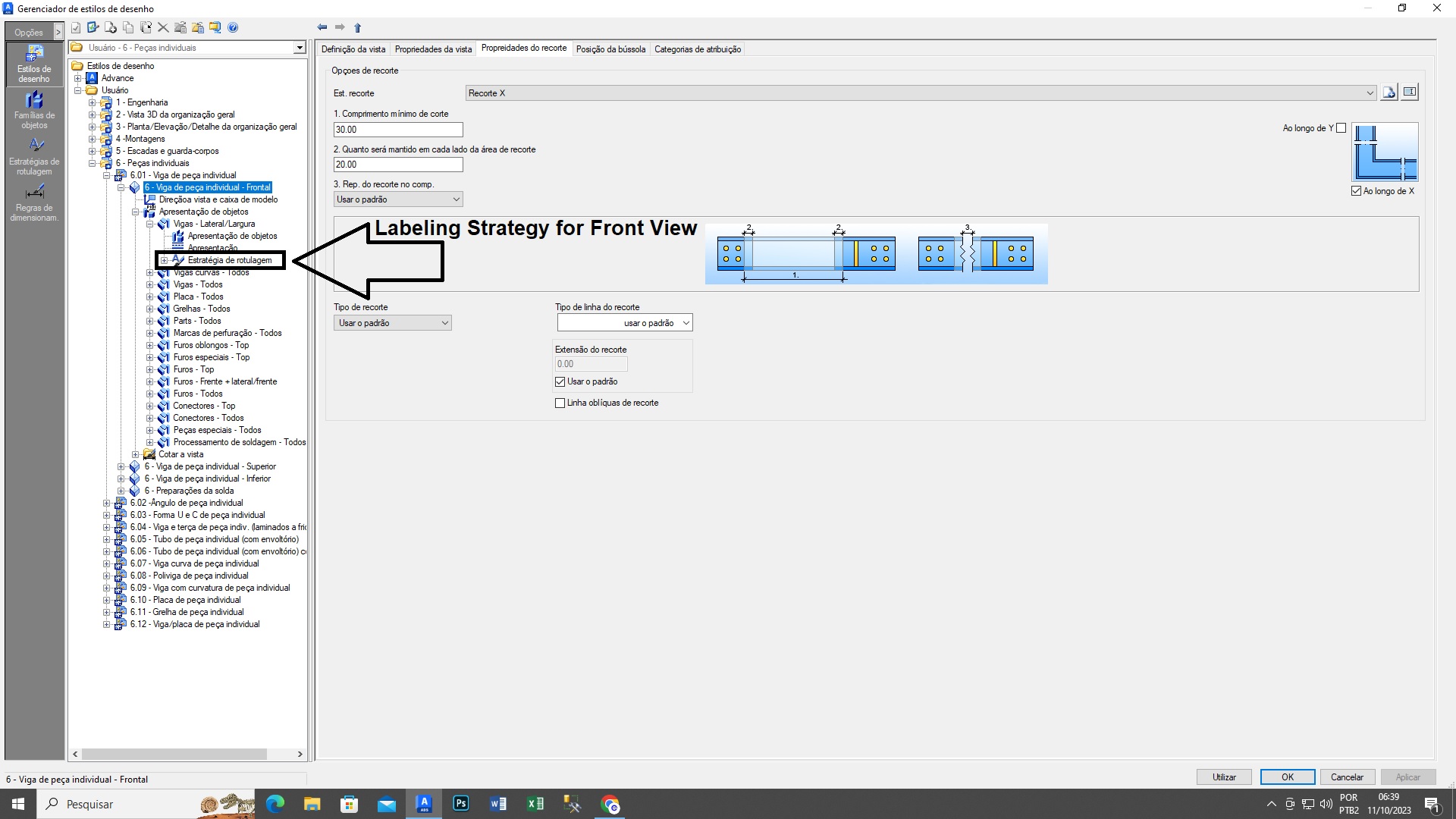Open the Definição da vista tab
Screen dimensions: 1456x819
(x=353, y=49)
